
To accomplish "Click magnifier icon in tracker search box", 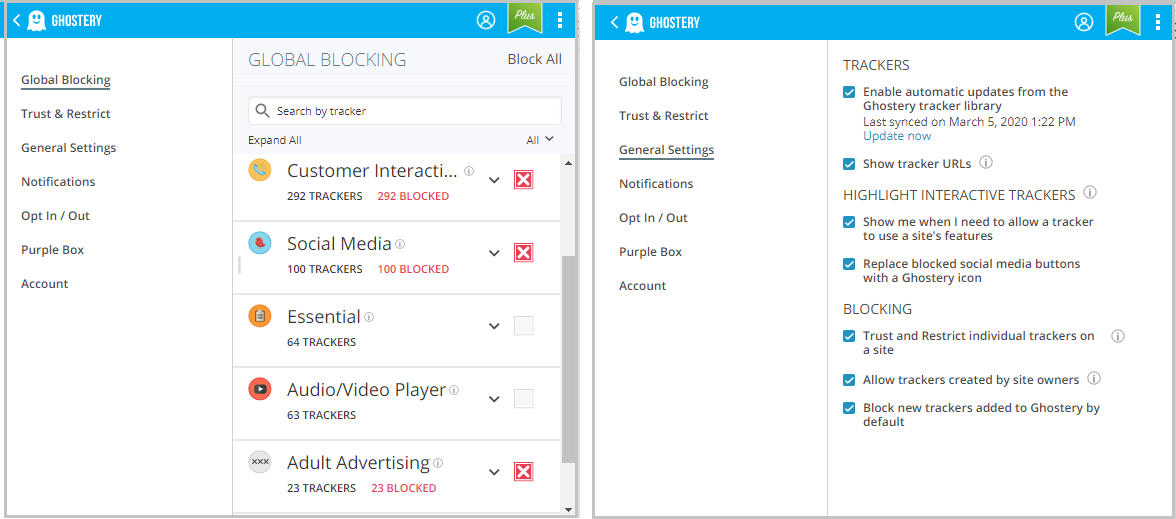I will 262,111.
